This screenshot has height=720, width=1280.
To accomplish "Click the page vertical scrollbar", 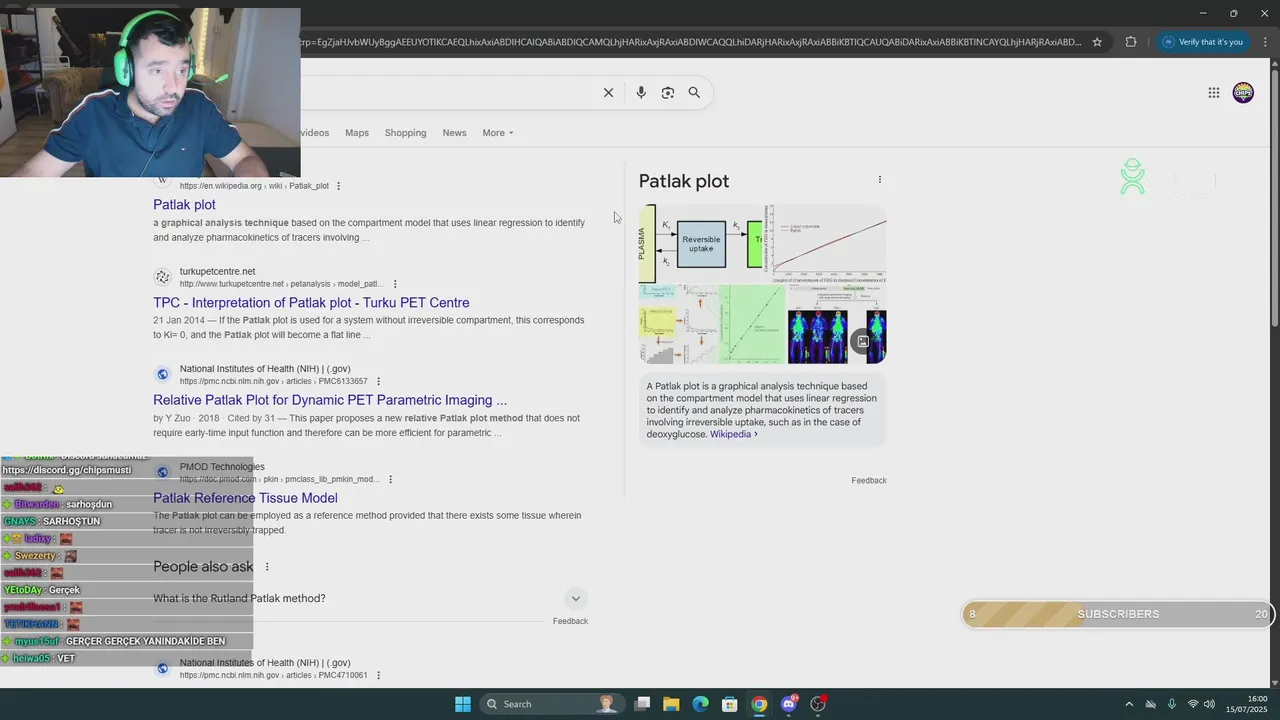I will pyautogui.click(x=1274, y=200).
